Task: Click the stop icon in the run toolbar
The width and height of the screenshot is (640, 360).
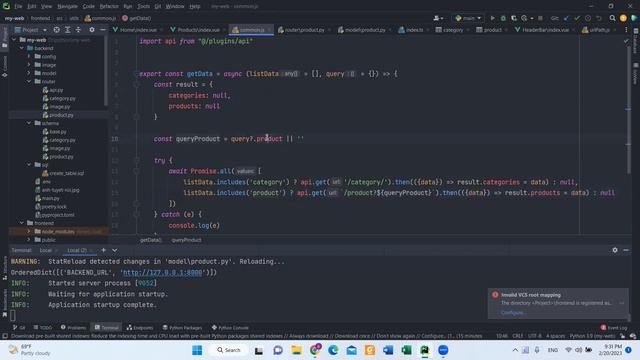Action: click(x=540, y=18)
